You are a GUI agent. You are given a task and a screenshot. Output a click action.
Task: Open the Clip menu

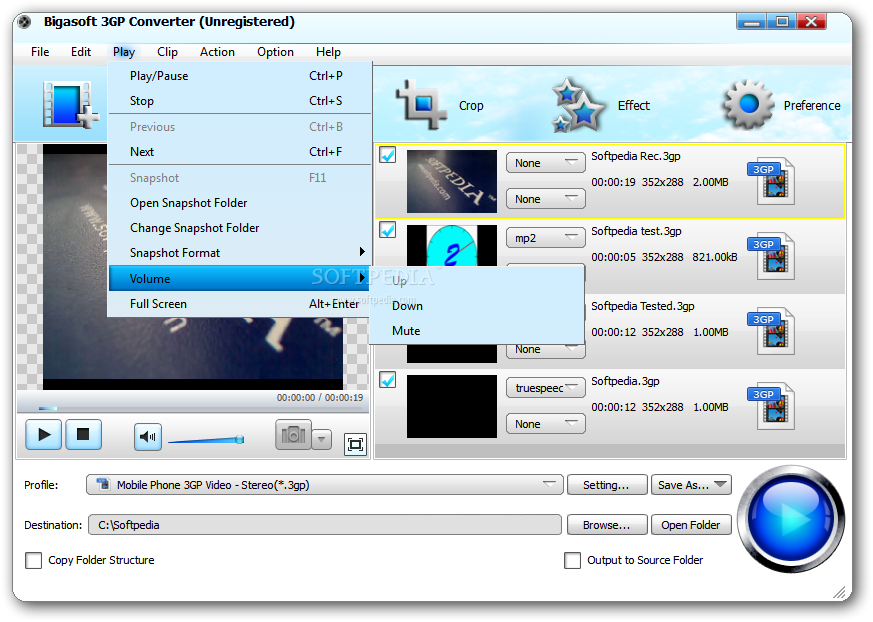[167, 52]
